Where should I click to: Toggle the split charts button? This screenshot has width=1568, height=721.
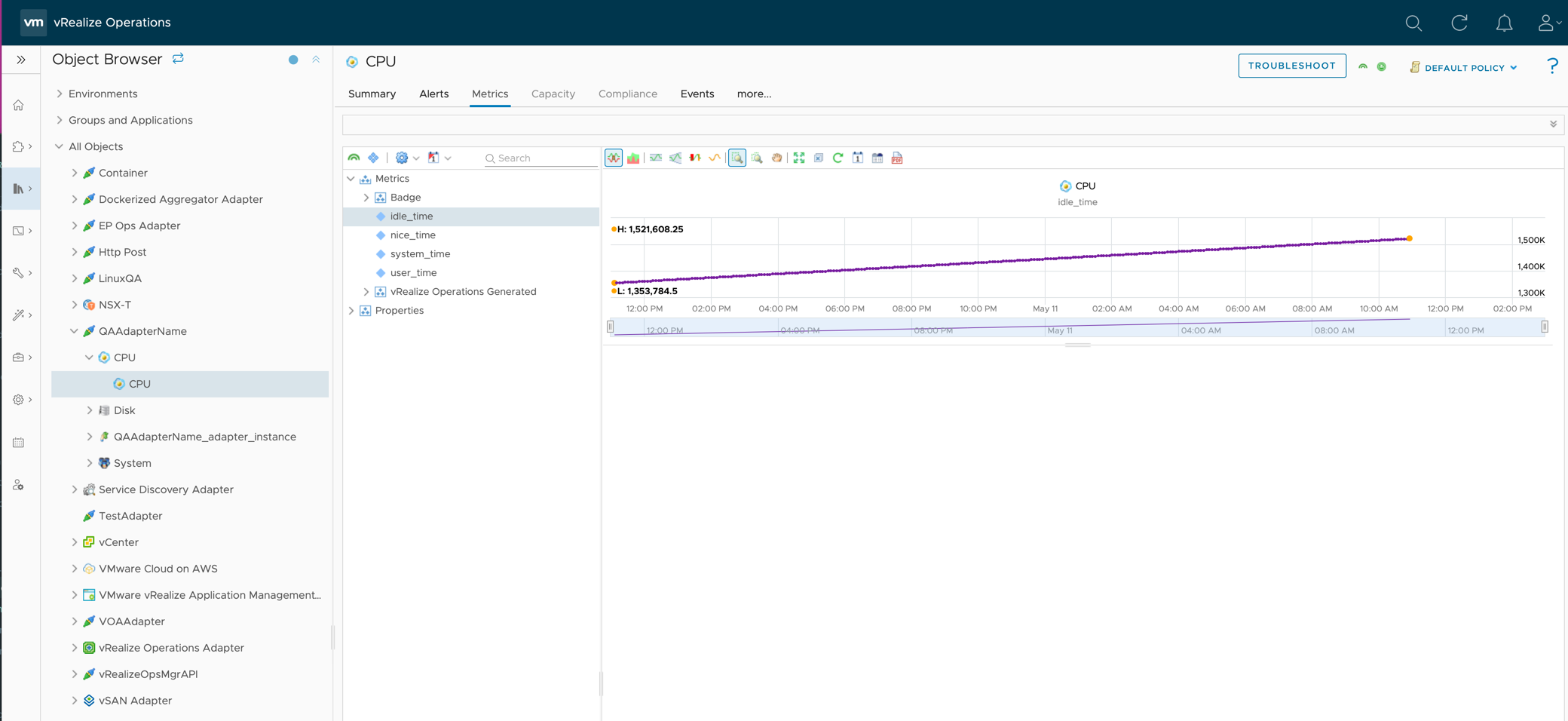pos(614,158)
